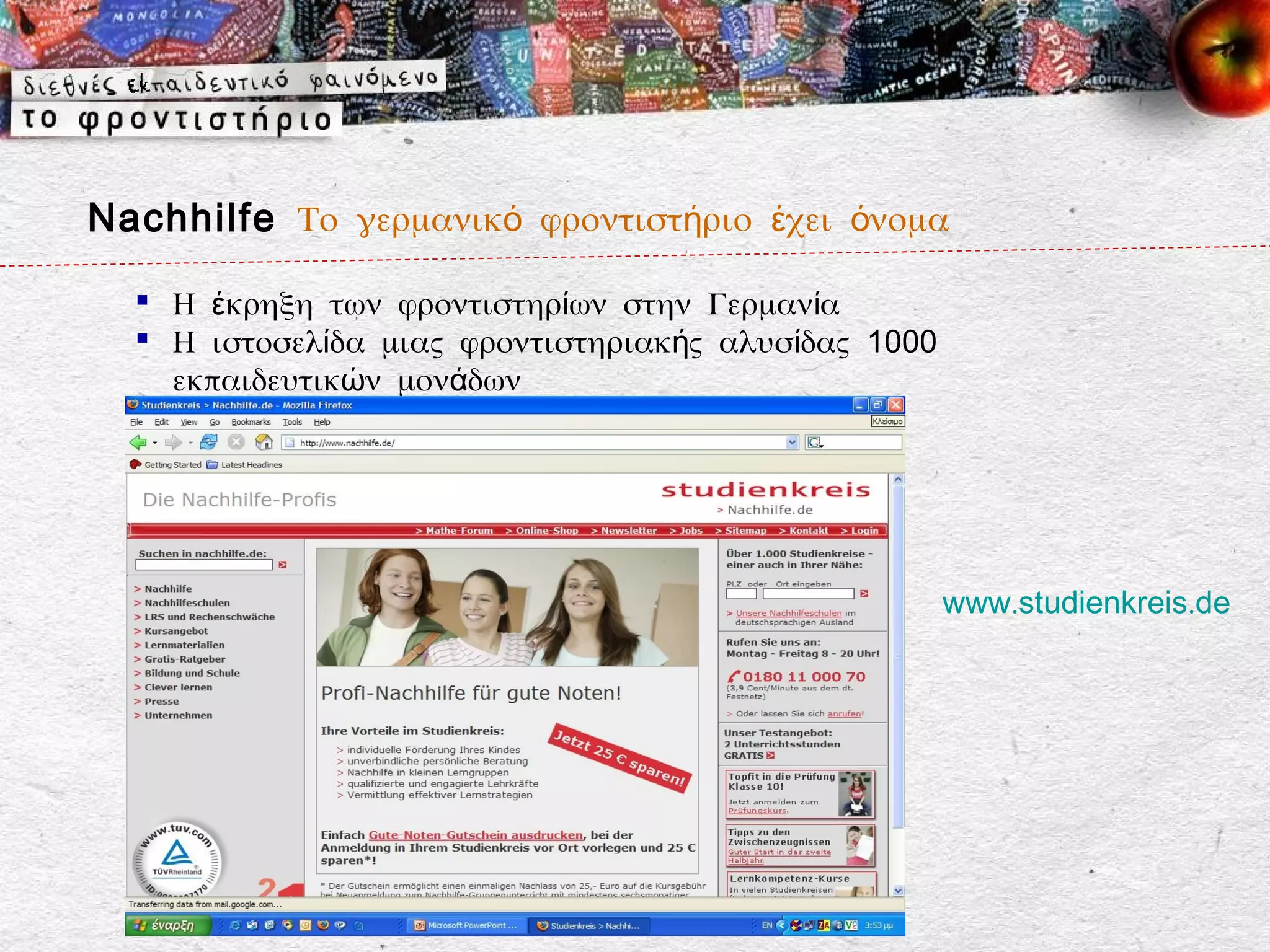Open the Help menu
The height and width of the screenshot is (952, 1270).
[x=322, y=422]
